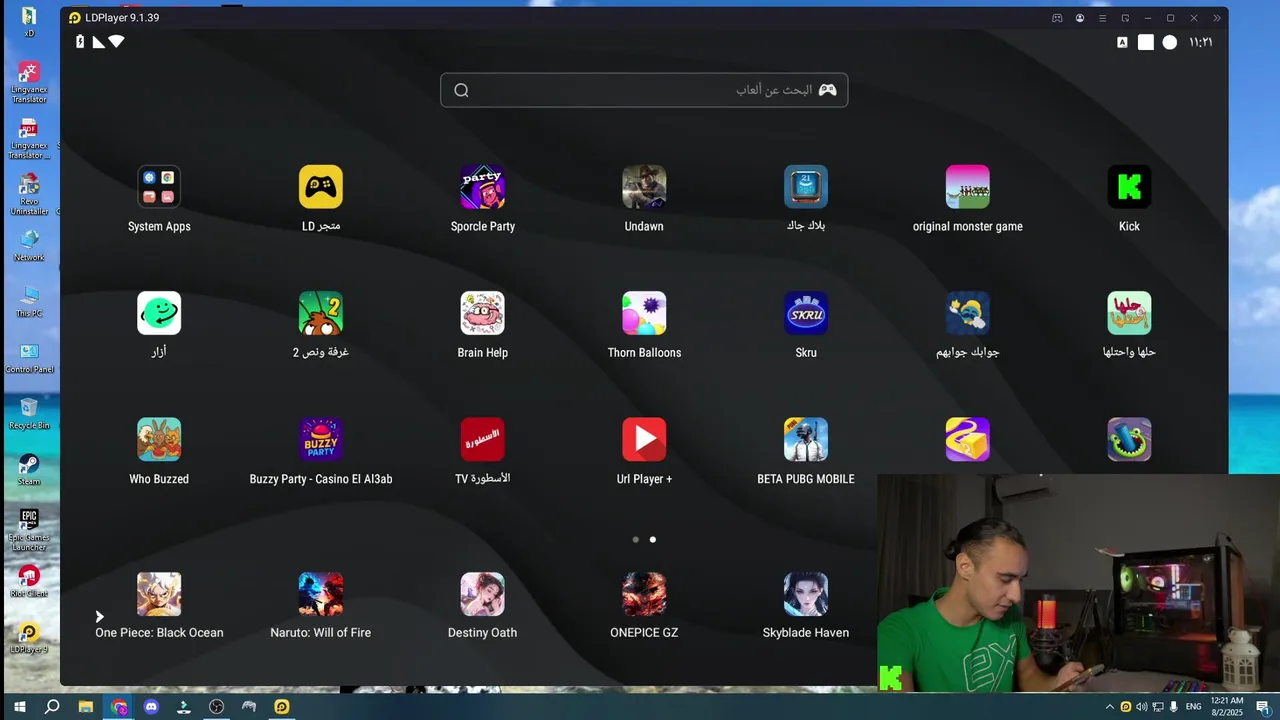The image size is (1280, 720).
Task: Open Url Player + app
Action: pyautogui.click(x=644, y=439)
